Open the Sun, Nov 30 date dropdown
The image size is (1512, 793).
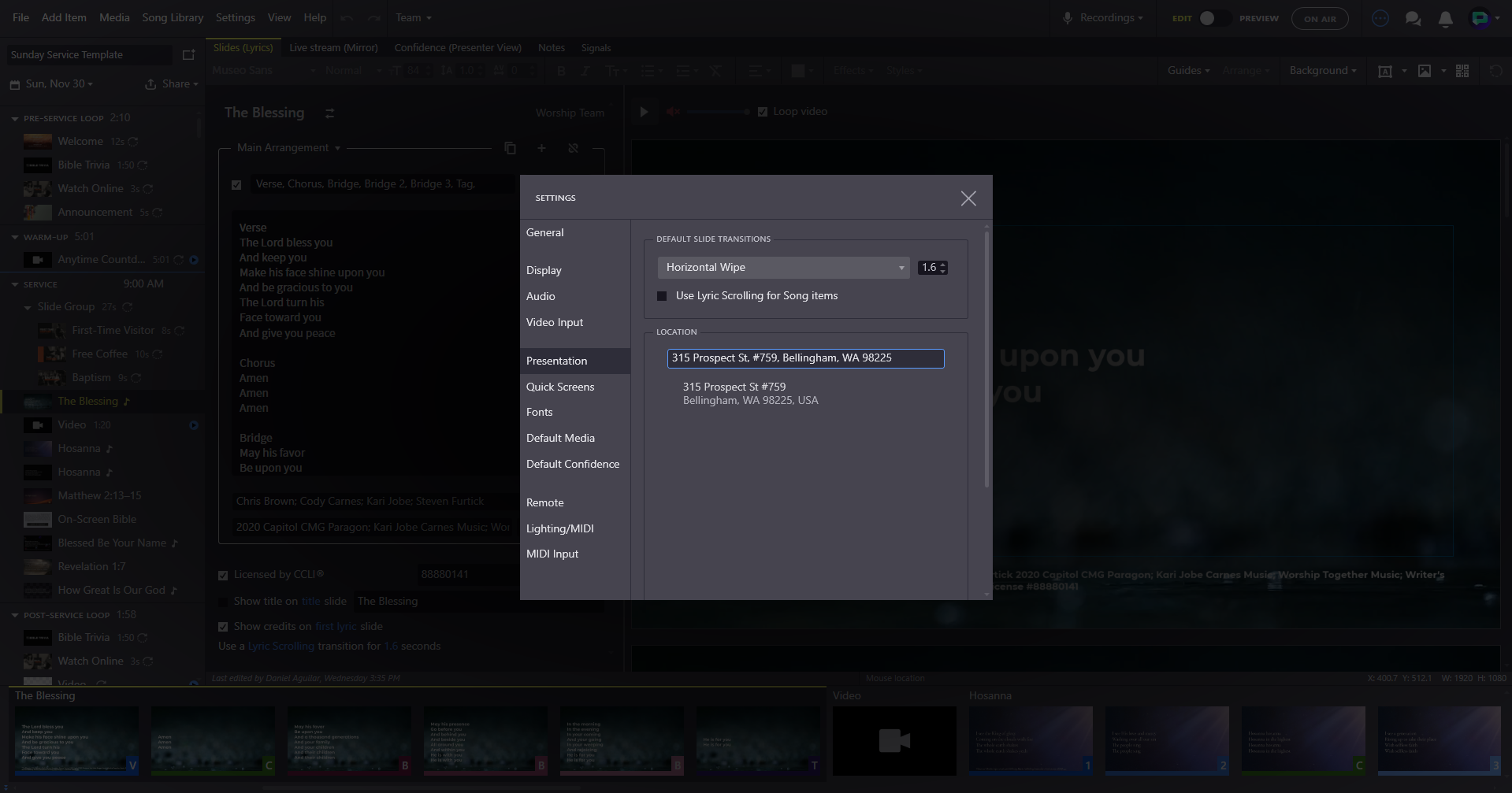click(59, 84)
